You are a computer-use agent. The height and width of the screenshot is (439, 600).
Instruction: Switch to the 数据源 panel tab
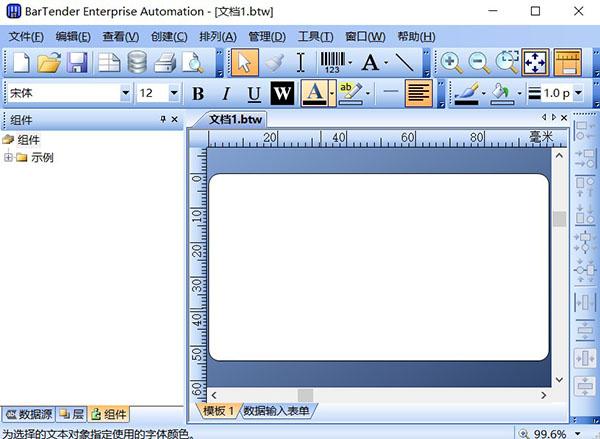[29, 414]
